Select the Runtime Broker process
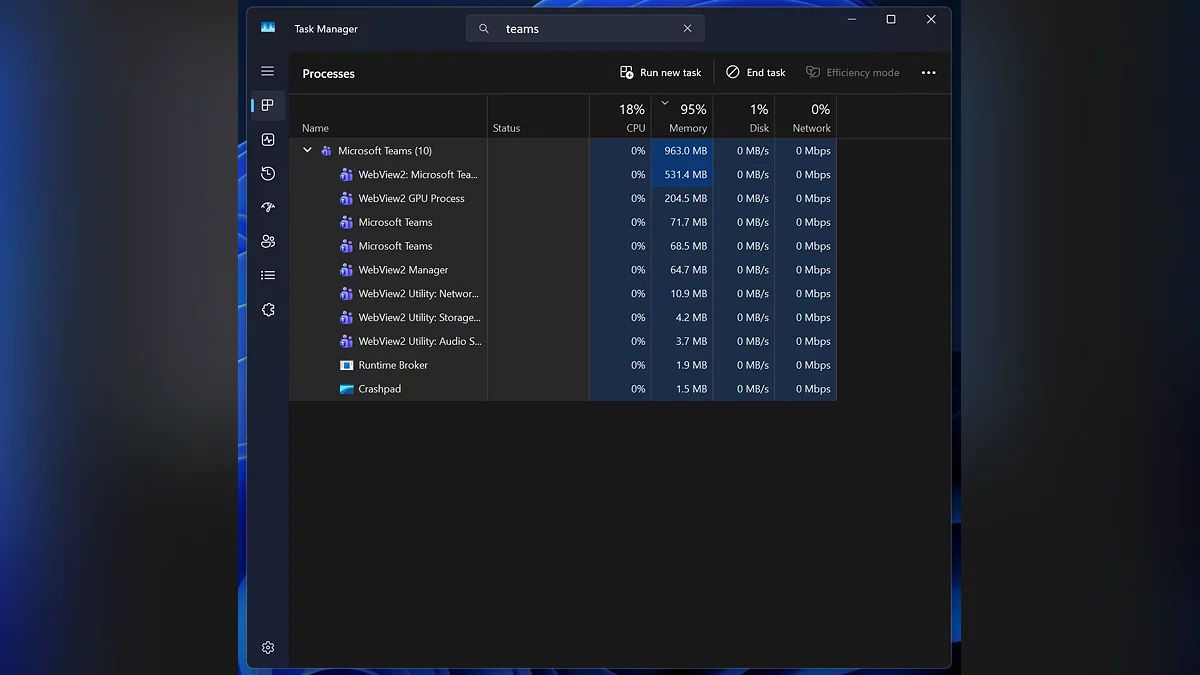Image resolution: width=1200 pixels, height=675 pixels. 393,366
